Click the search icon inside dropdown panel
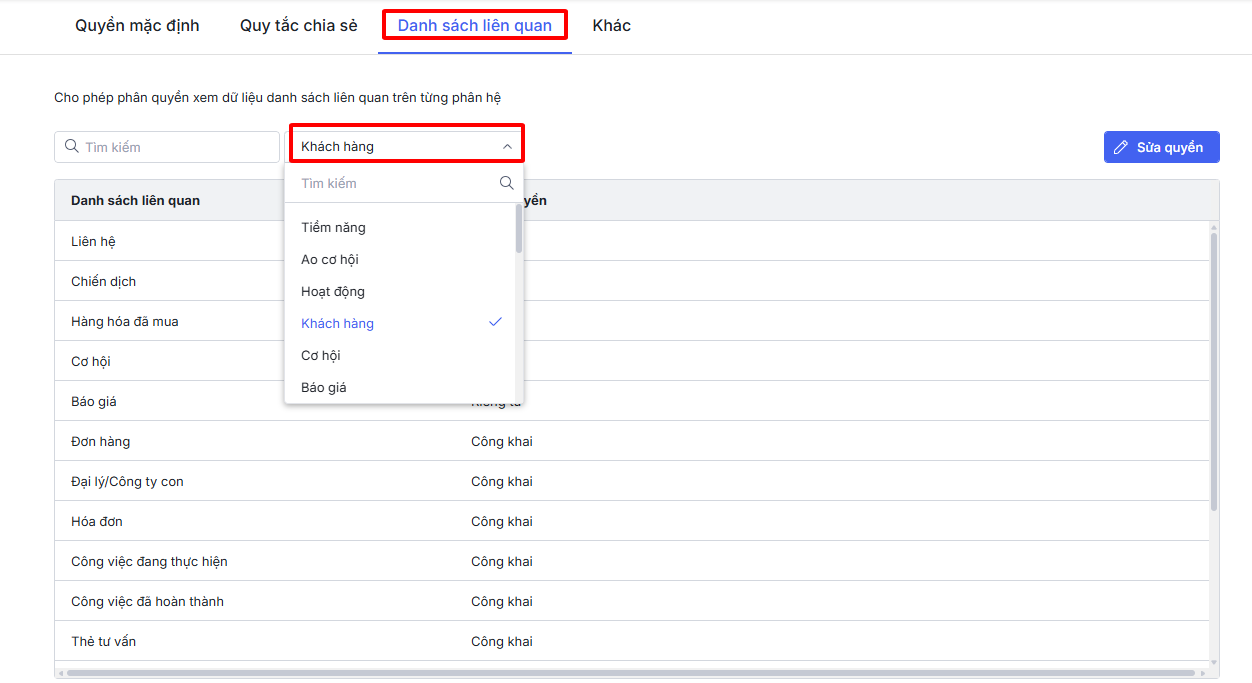Image resolution: width=1252 pixels, height=683 pixels. tap(506, 183)
